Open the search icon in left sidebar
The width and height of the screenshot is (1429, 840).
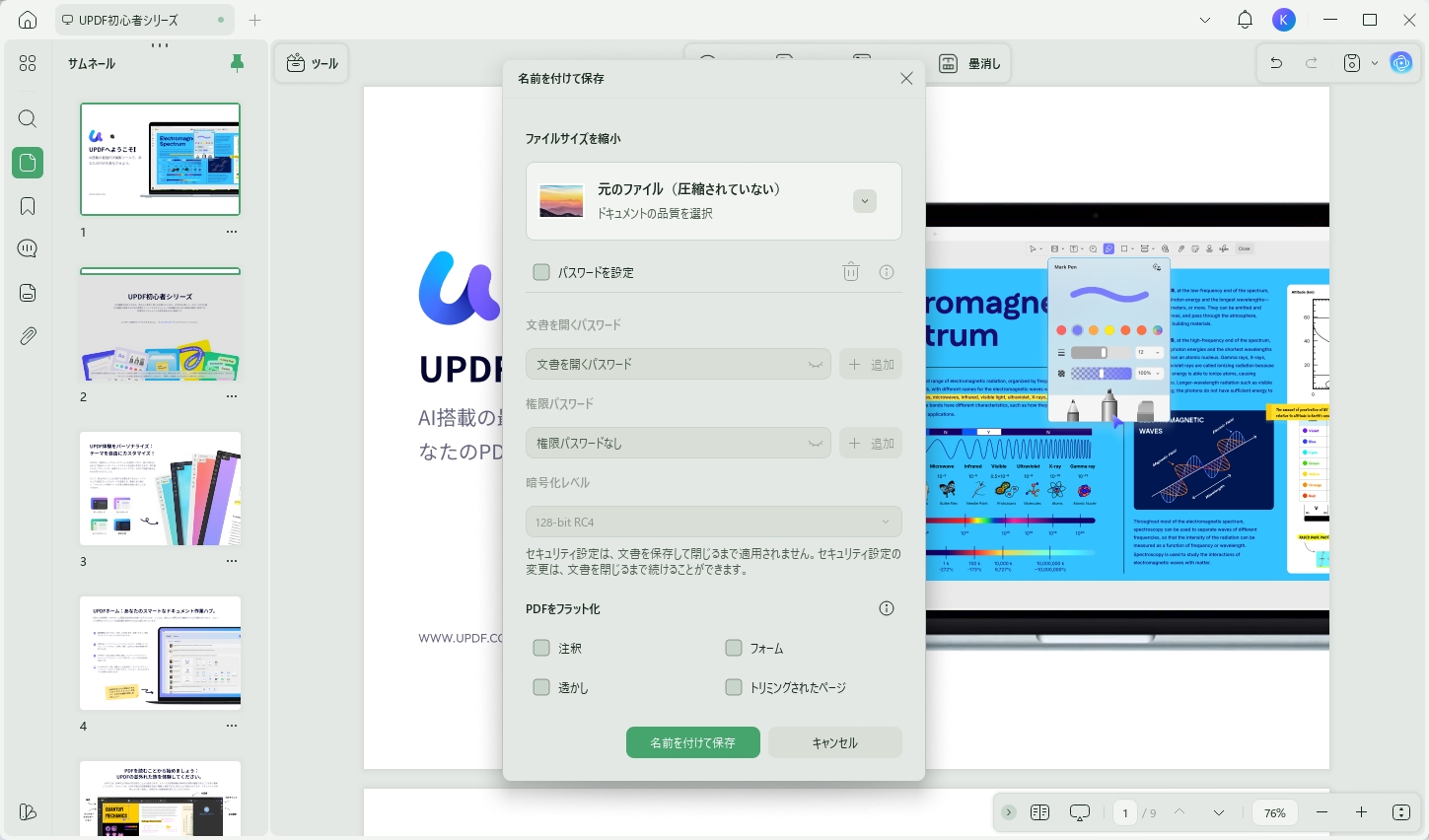click(28, 119)
